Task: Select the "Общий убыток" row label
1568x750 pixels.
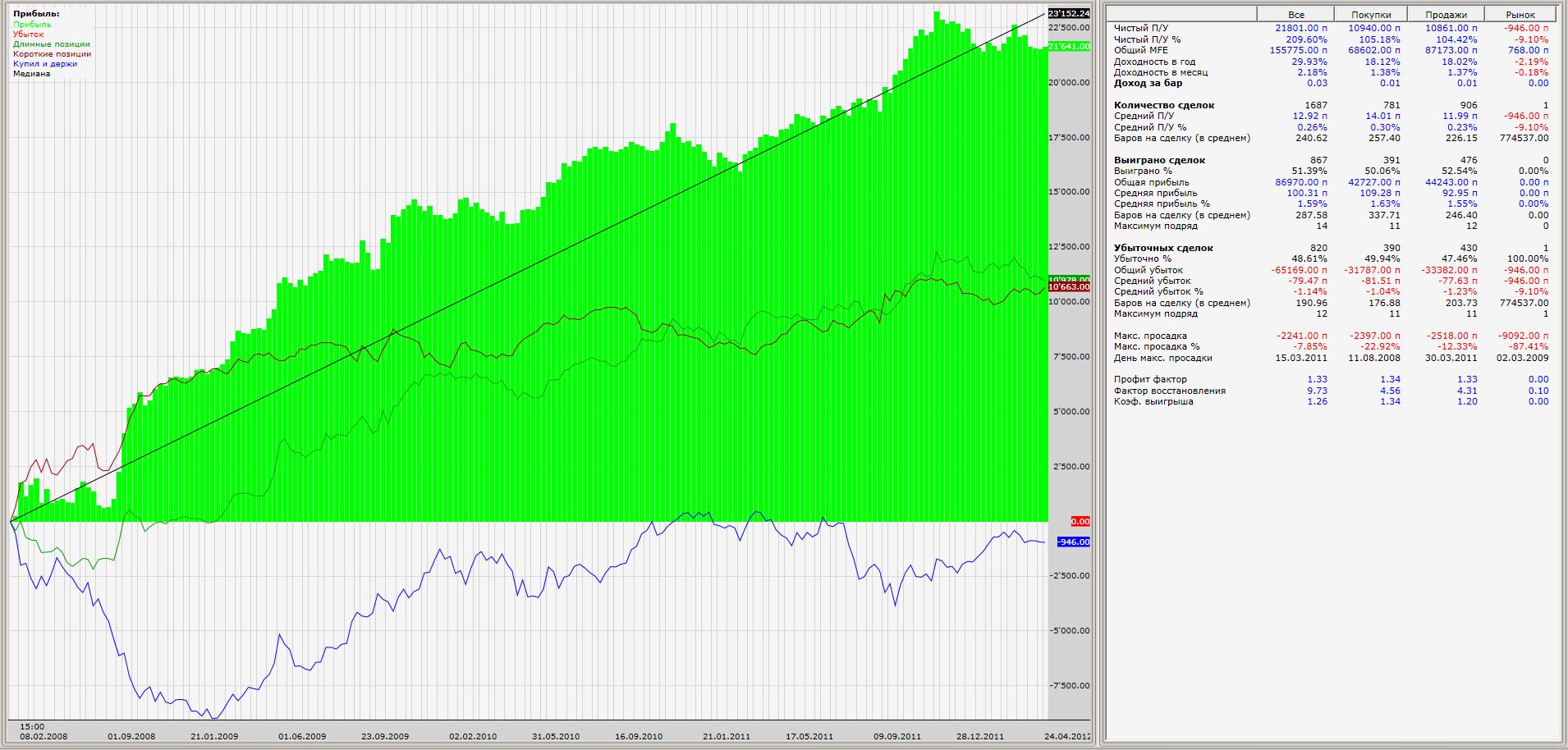Action: point(1148,270)
